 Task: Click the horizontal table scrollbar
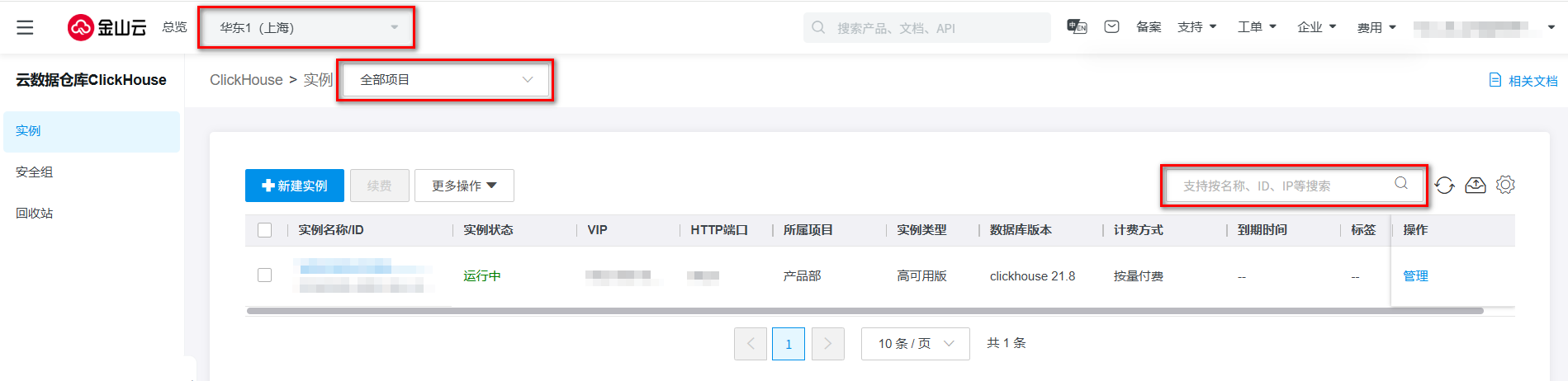pyautogui.click(x=865, y=311)
